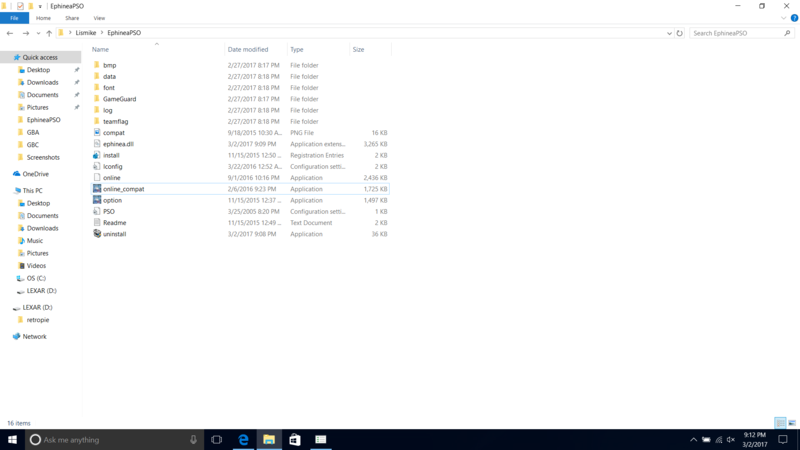
Task: Open pinned Desktop under Quick access
Action: click(x=38, y=70)
